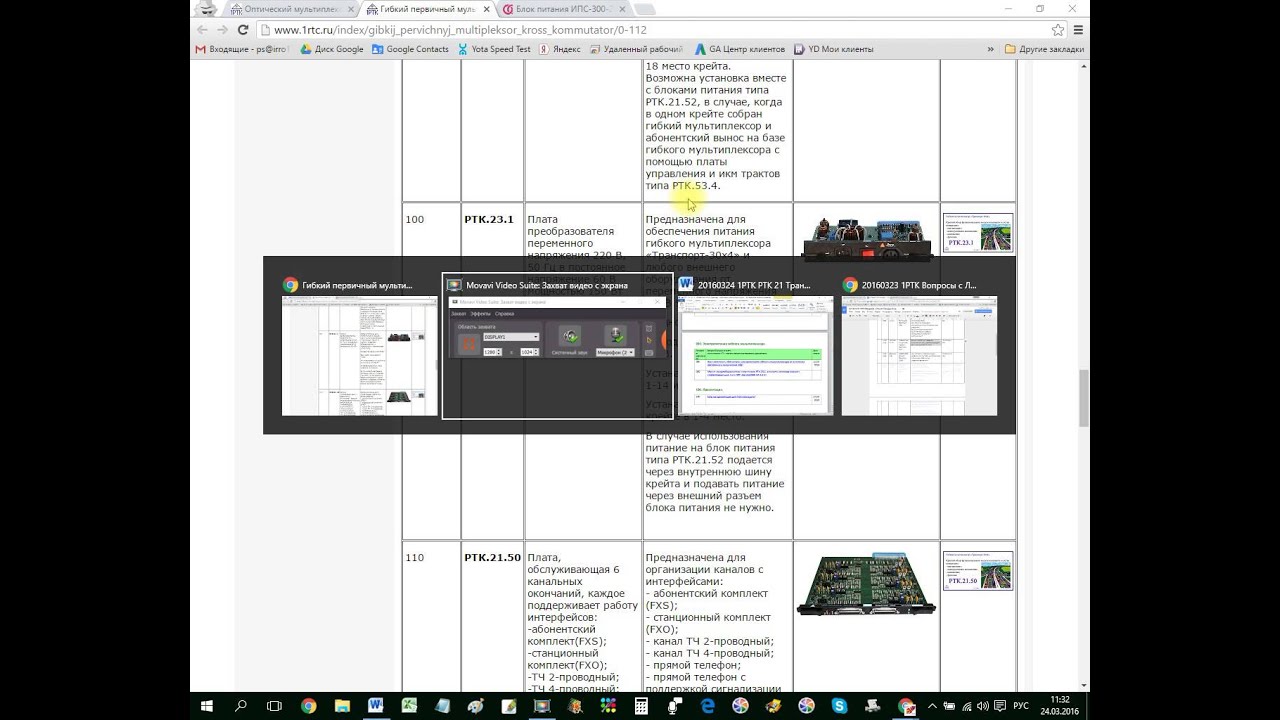The height and width of the screenshot is (720, 1280).
Task: Go back with the browser back arrow
Action: pyautogui.click(x=202, y=30)
